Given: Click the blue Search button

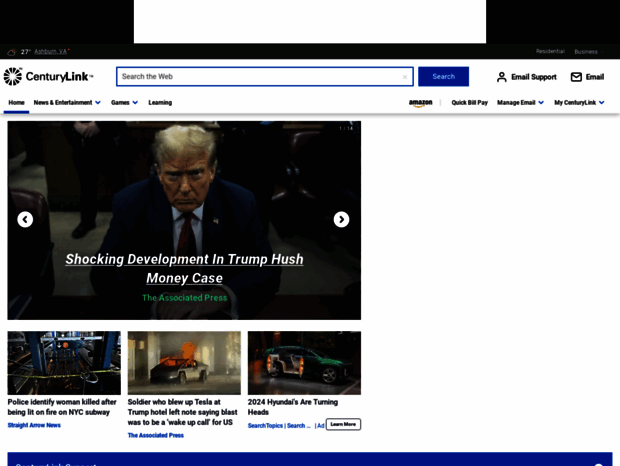Looking at the screenshot, I should pos(443,77).
